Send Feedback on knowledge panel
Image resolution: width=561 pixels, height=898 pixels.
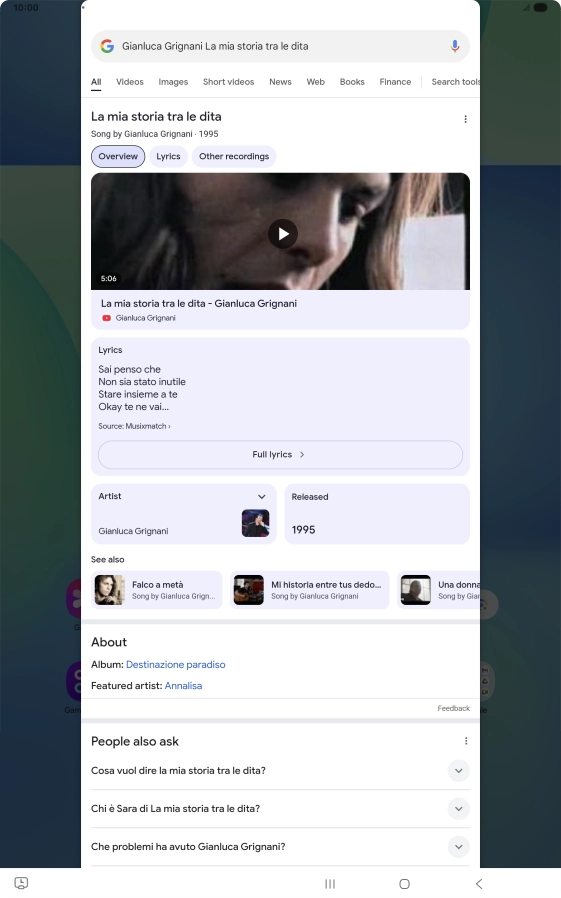(453, 708)
